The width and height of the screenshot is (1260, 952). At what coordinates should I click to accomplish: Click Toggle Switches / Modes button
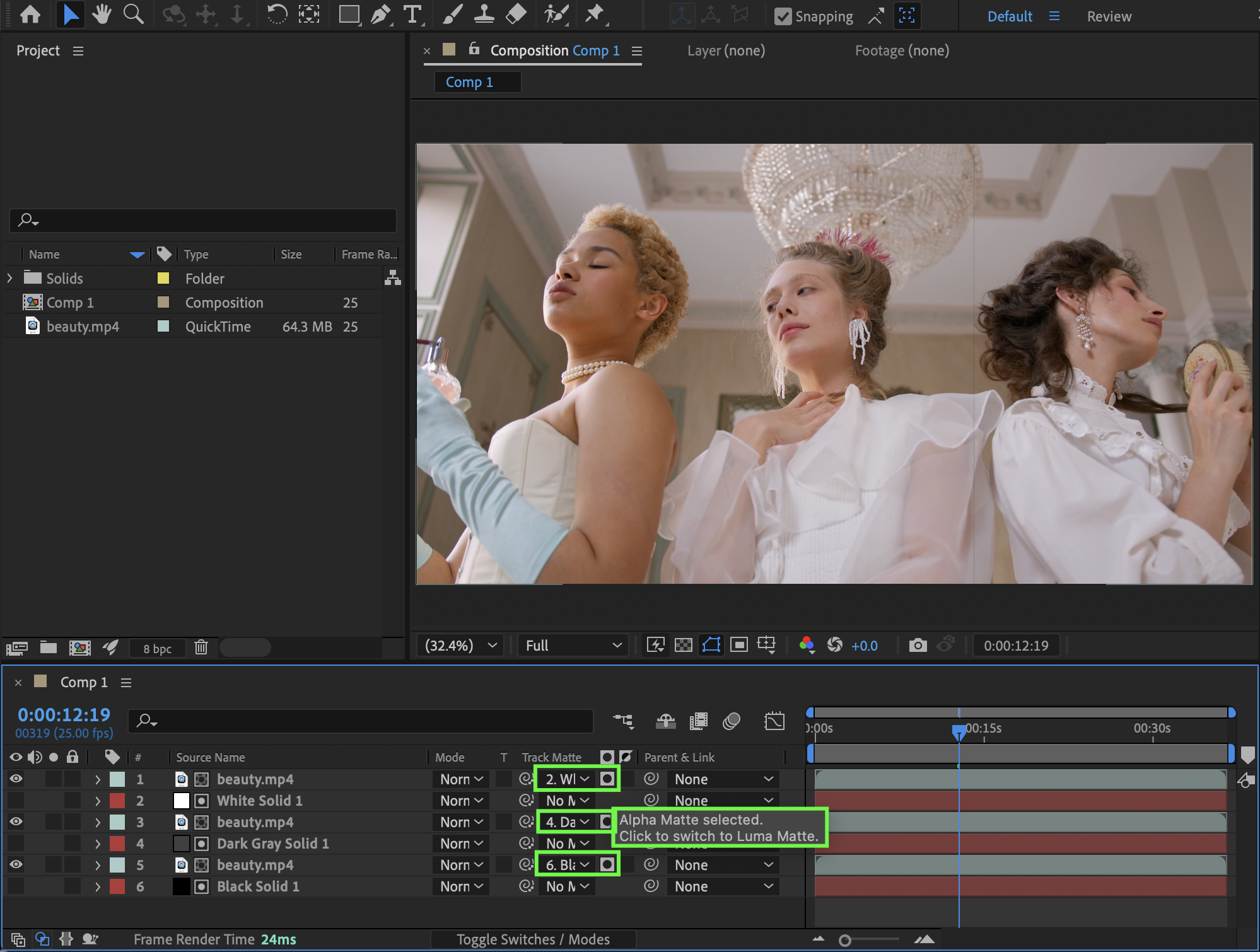pyautogui.click(x=533, y=939)
